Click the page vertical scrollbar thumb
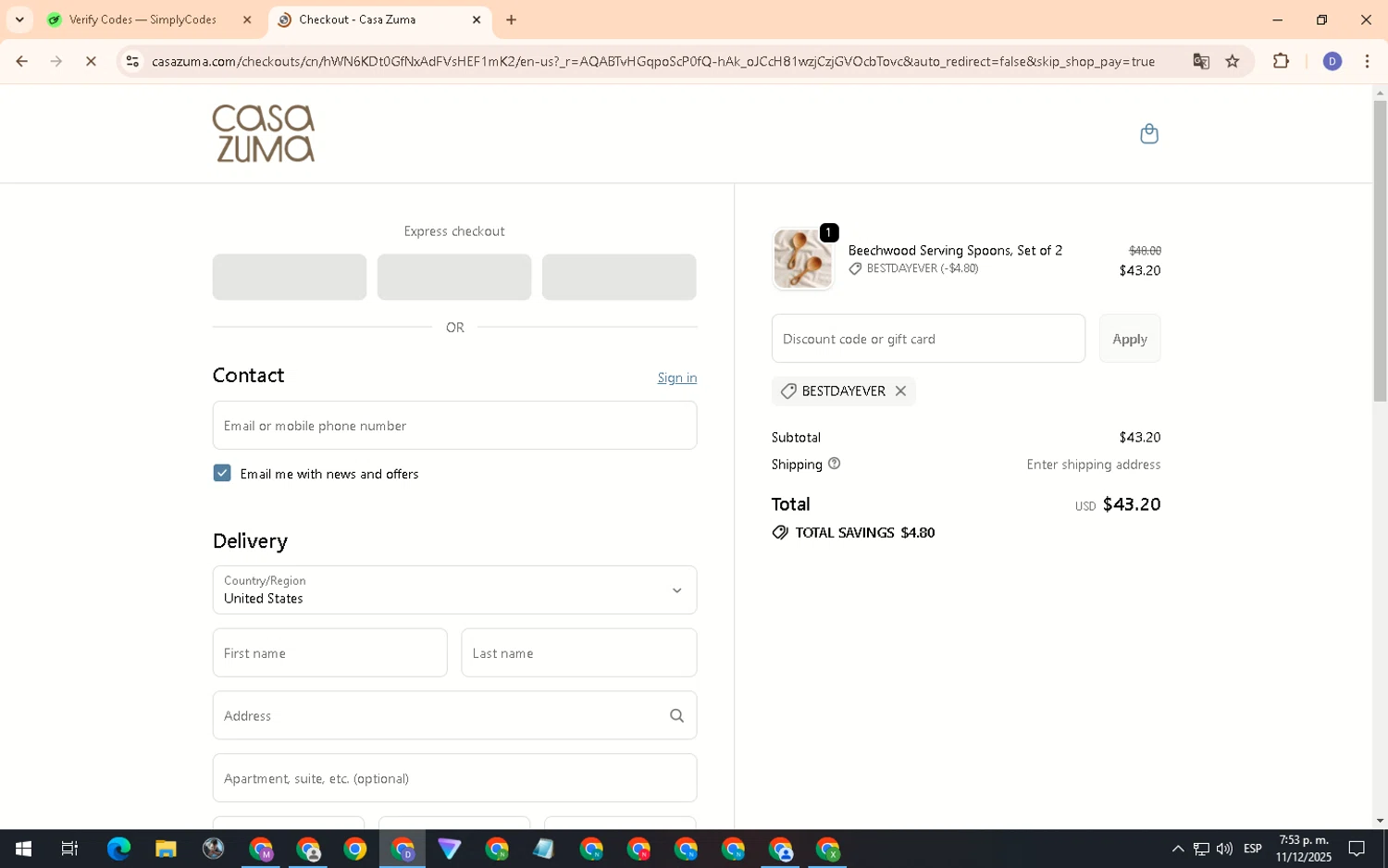The height and width of the screenshot is (868, 1388). pos(1380,250)
